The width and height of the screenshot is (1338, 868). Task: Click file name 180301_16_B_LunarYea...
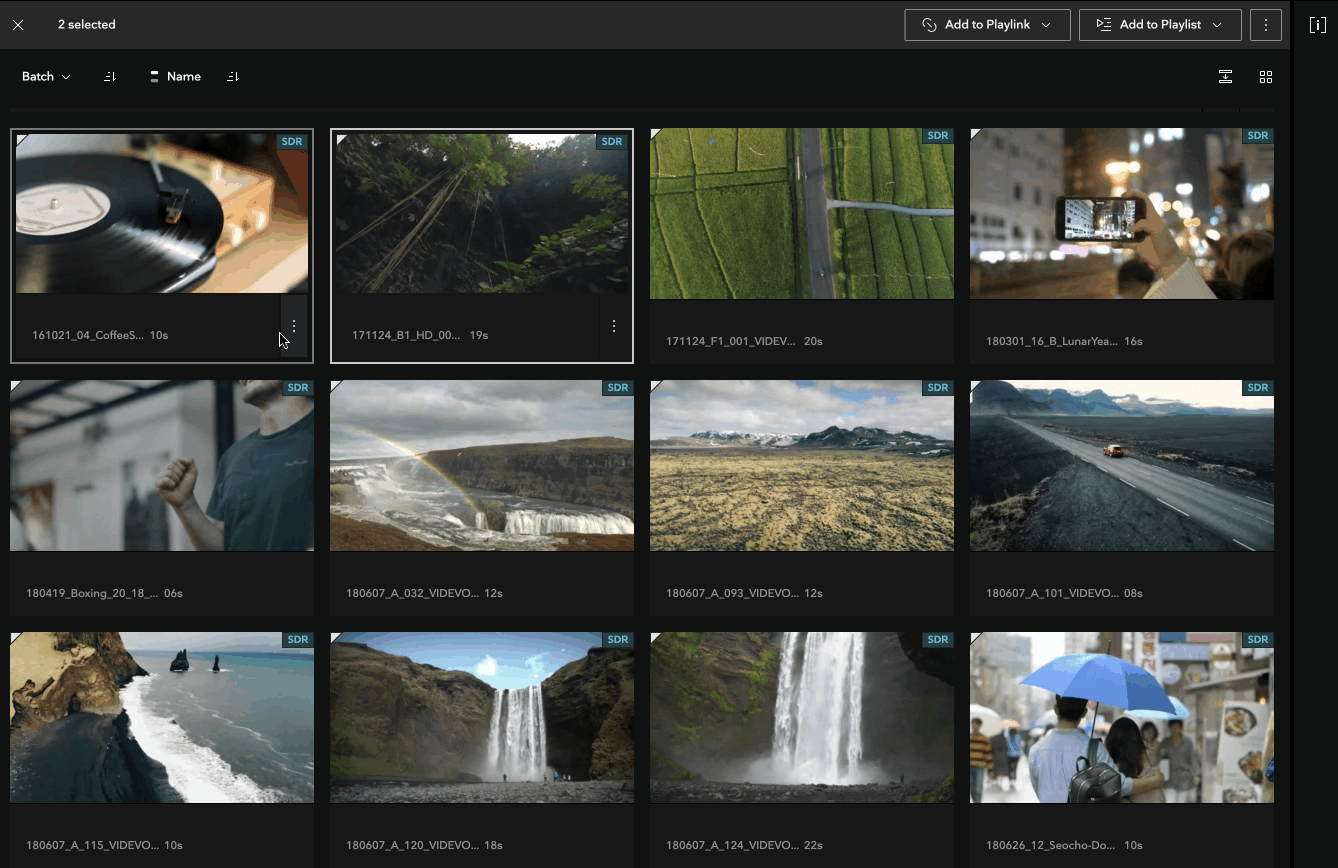click(1052, 341)
